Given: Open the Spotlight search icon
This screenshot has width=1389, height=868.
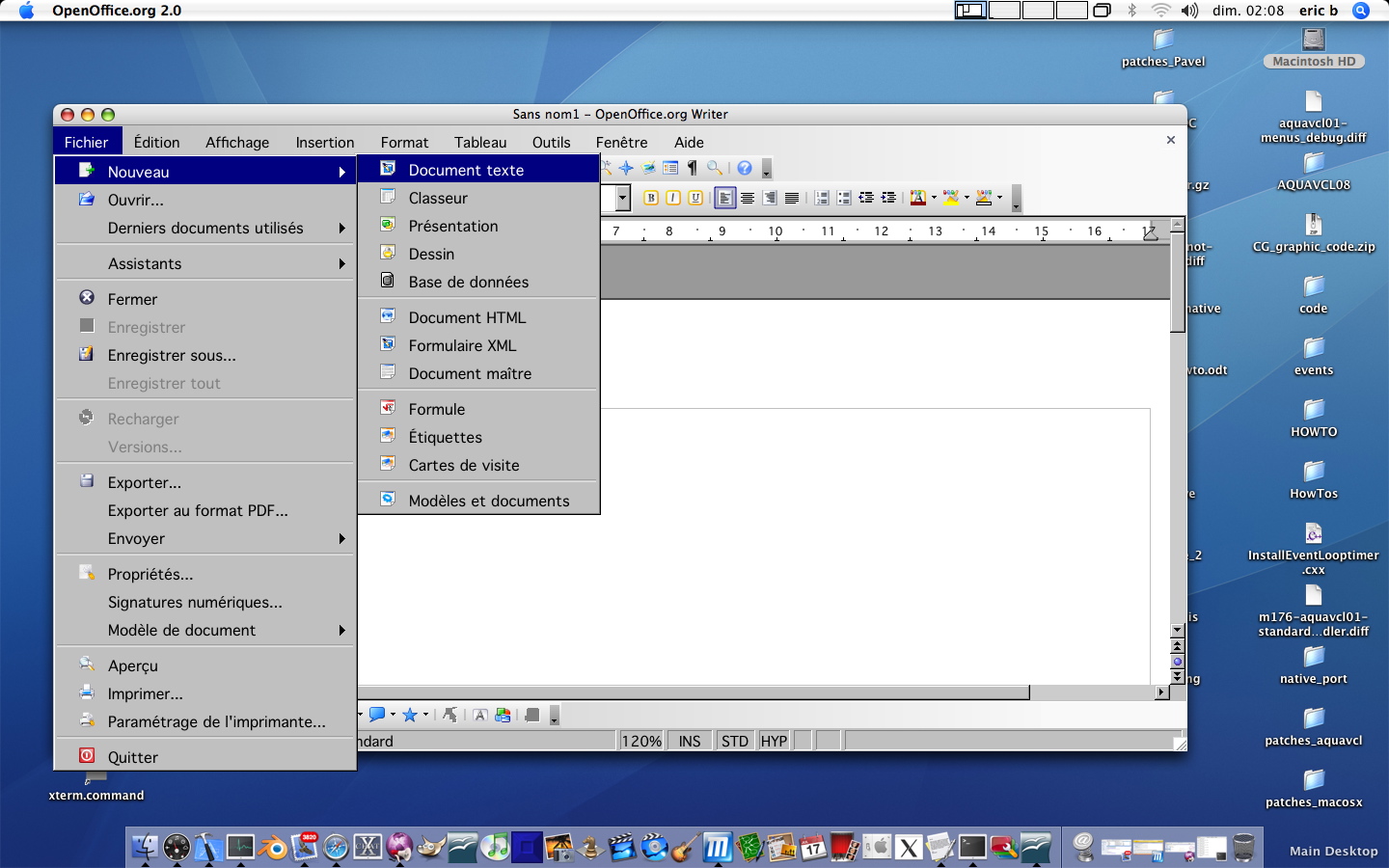Looking at the screenshot, I should pyautogui.click(x=1361, y=11).
